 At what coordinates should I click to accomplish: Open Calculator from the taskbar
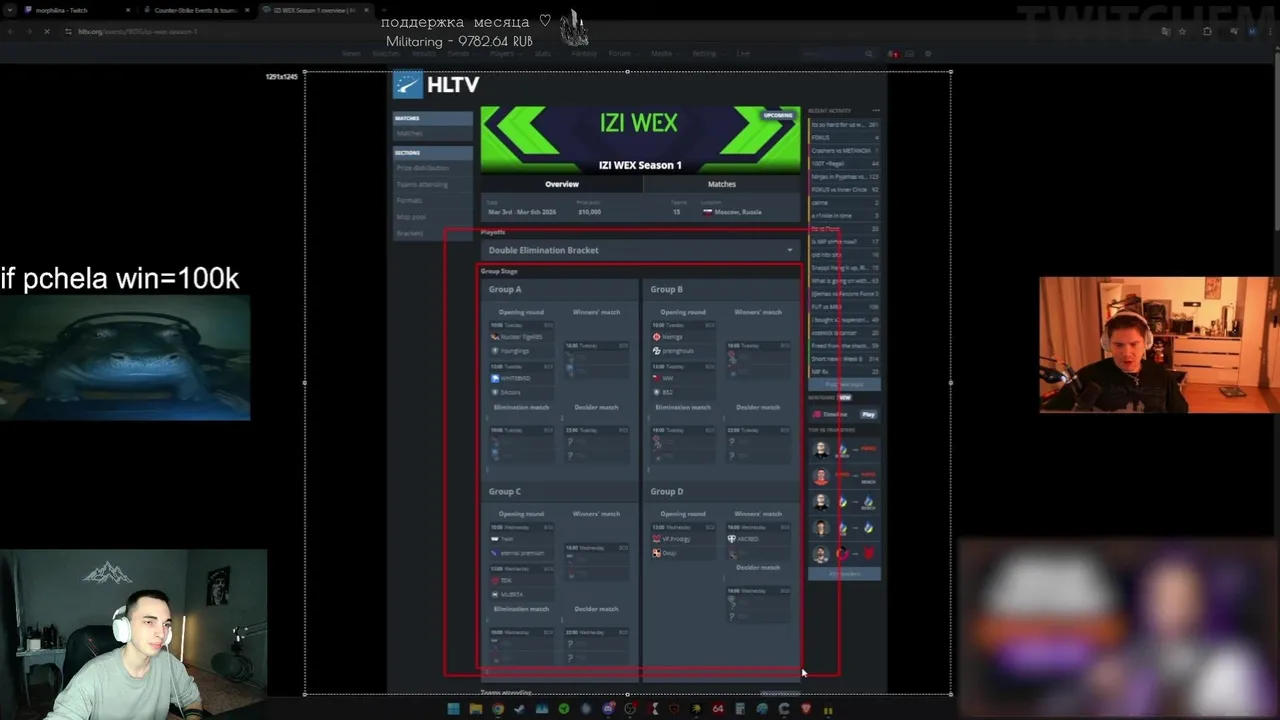(740, 709)
